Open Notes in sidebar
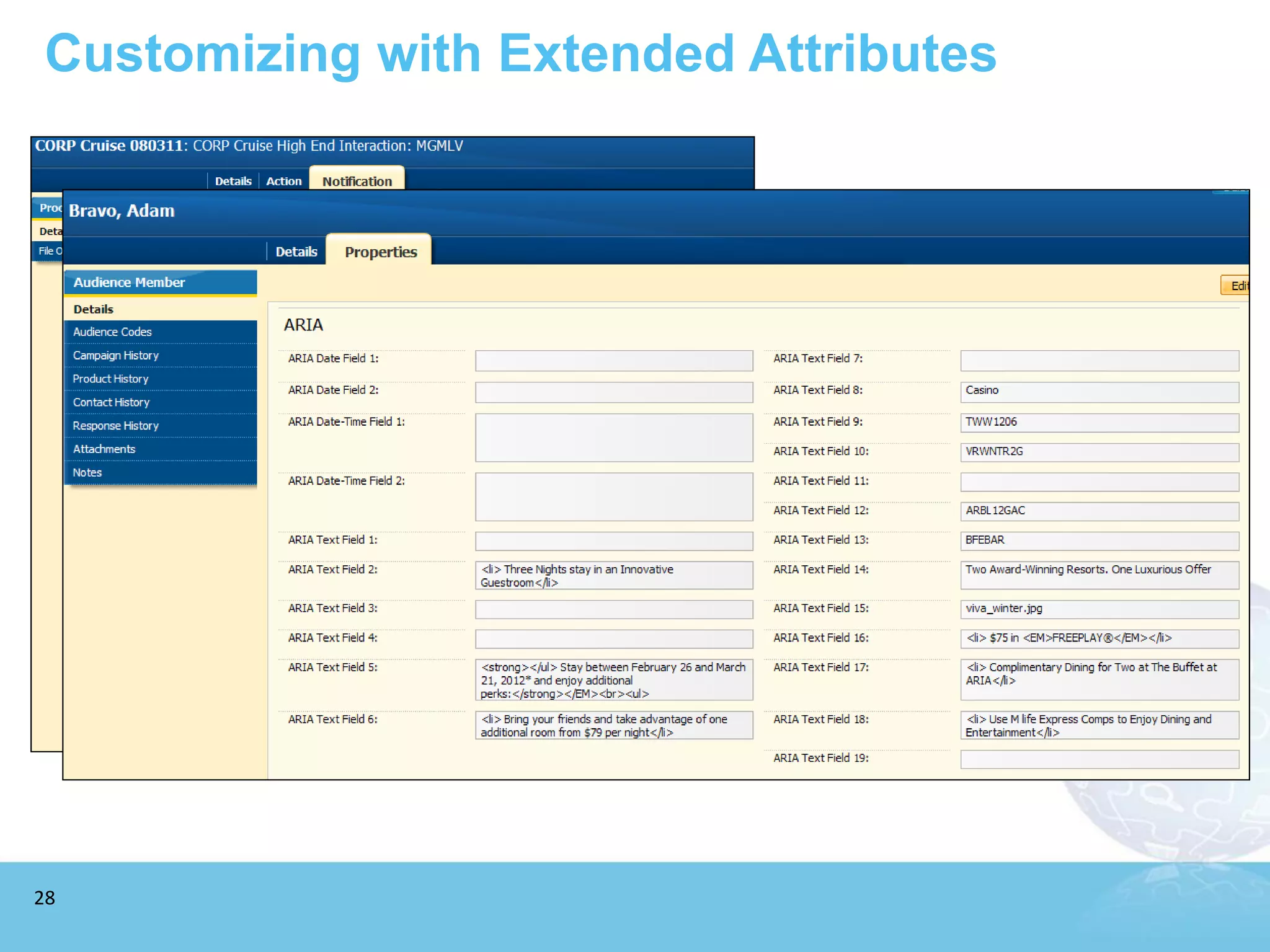This screenshot has width=1270, height=952. point(161,473)
